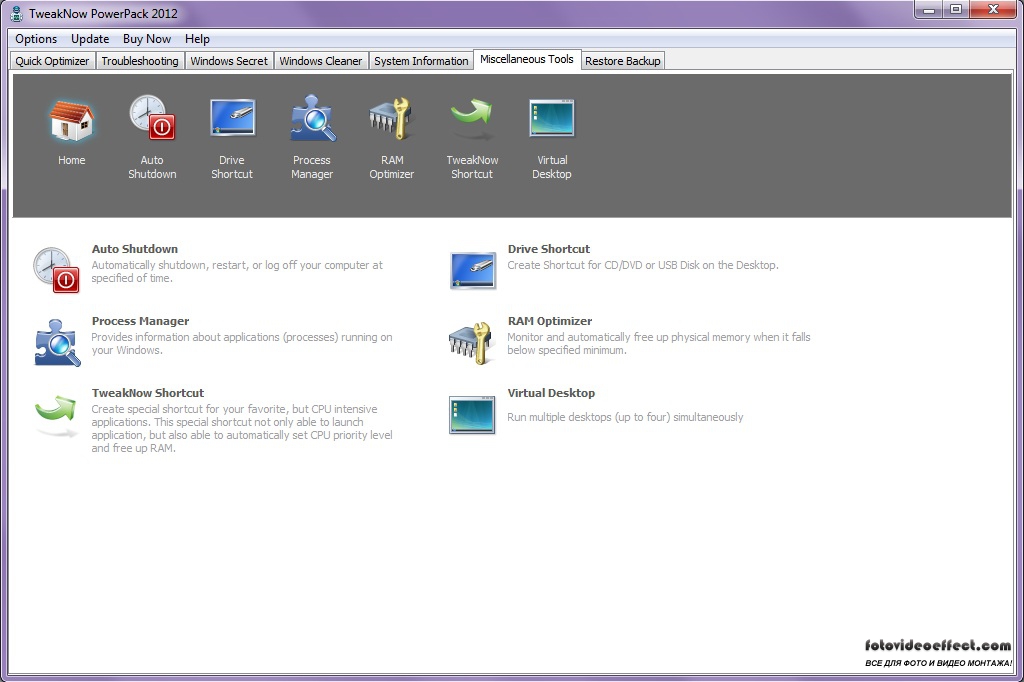Image resolution: width=1024 pixels, height=682 pixels.
Task: Click the large Auto Shutdown clock icon in list
Action: coord(56,270)
